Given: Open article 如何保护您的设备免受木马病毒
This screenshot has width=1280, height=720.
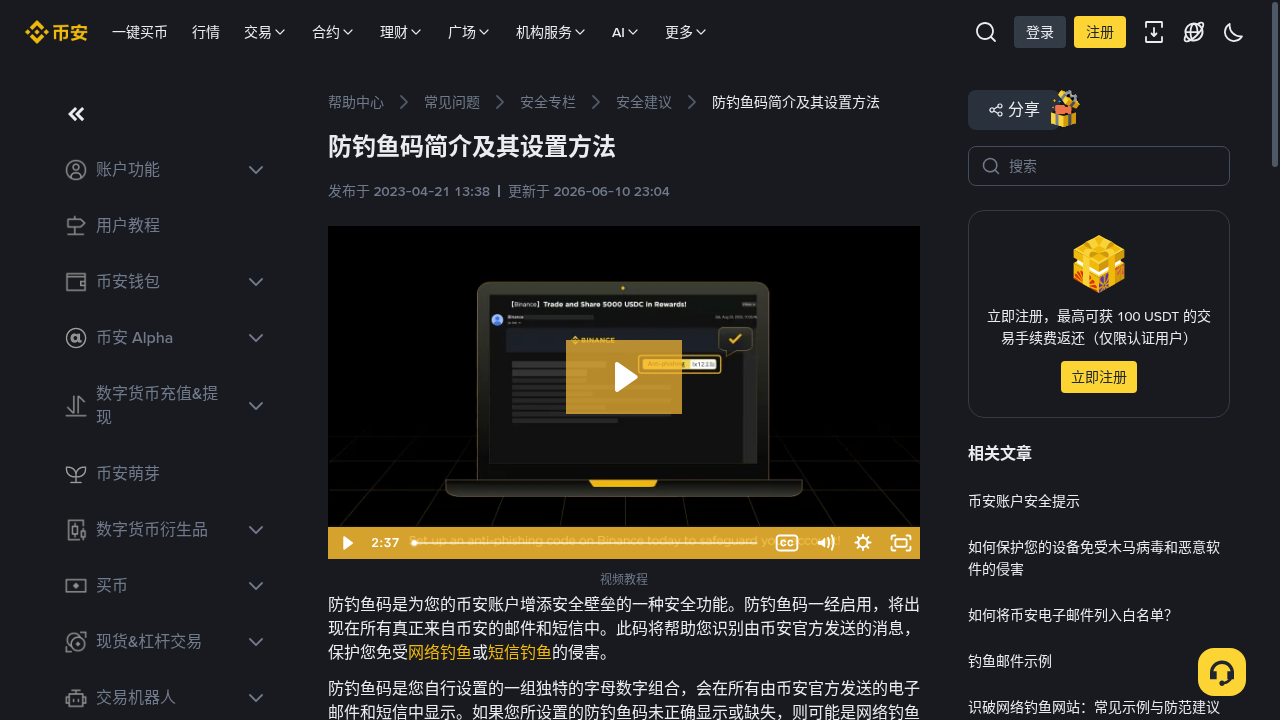Looking at the screenshot, I should pos(1094,558).
